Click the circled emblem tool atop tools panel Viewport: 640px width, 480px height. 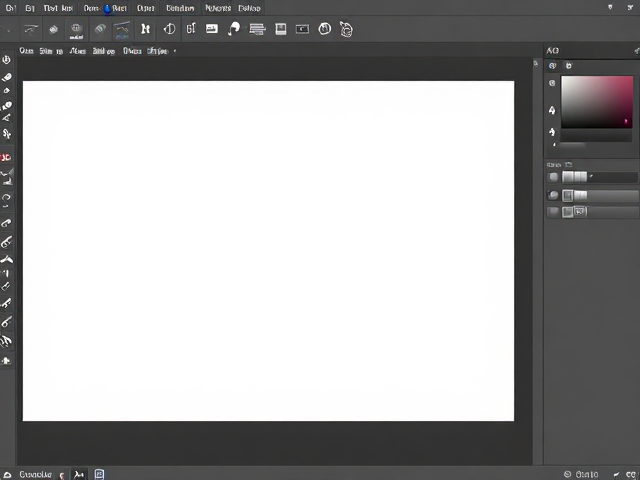click(6, 60)
